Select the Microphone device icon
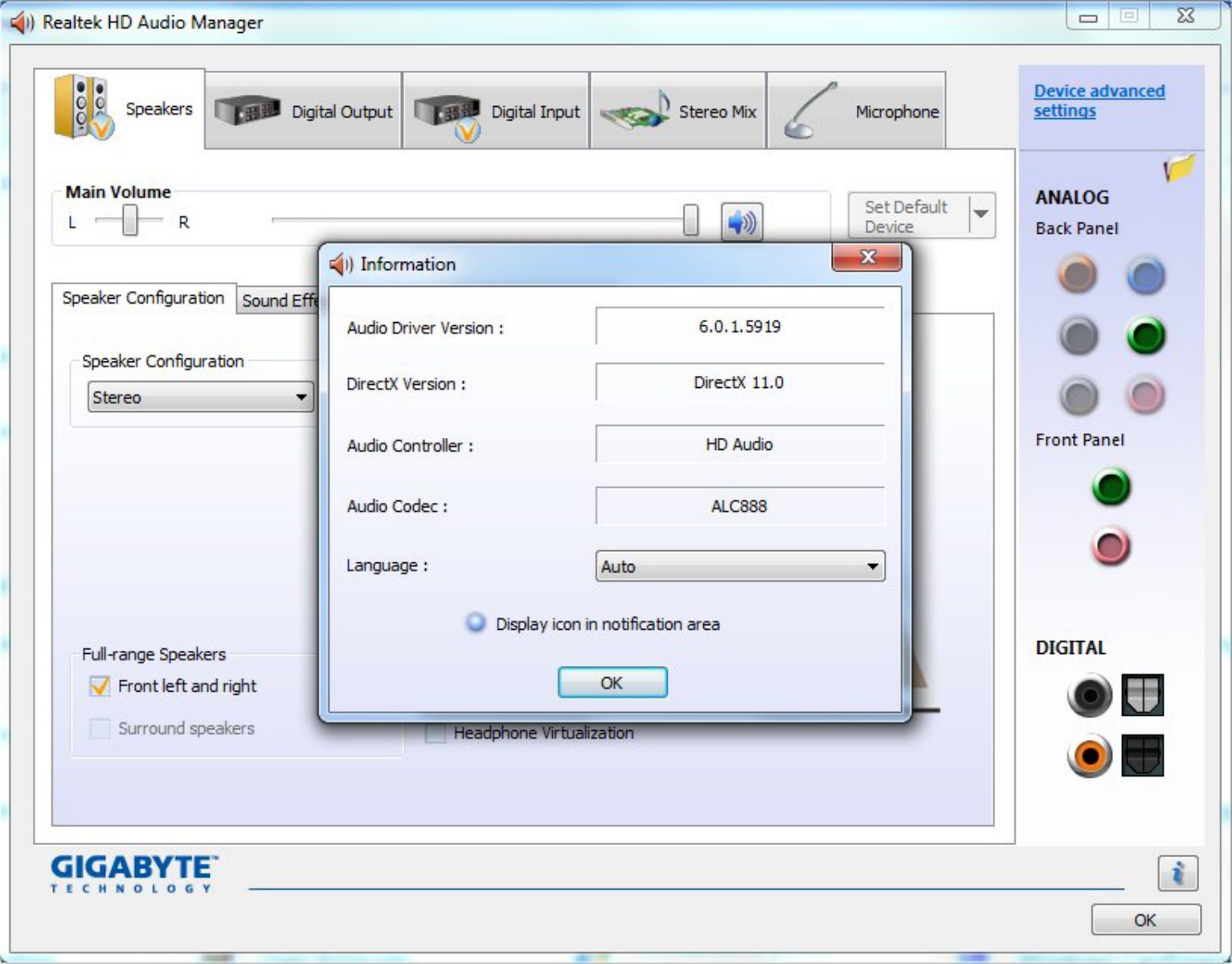 tap(807, 111)
